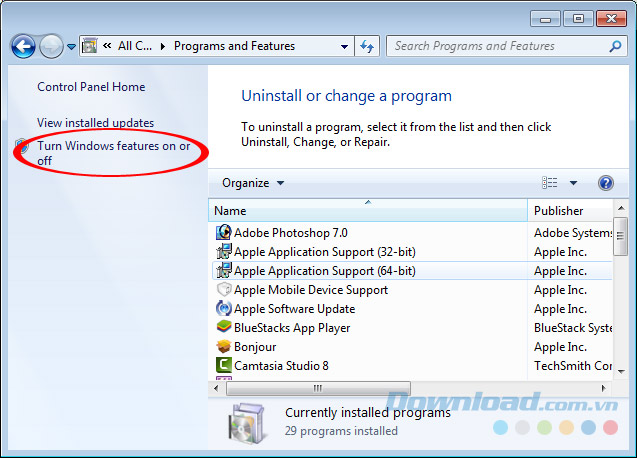Select Apple Application Support (64-bit) row
This screenshot has width=637, height=458.
(x=412, y=271)
